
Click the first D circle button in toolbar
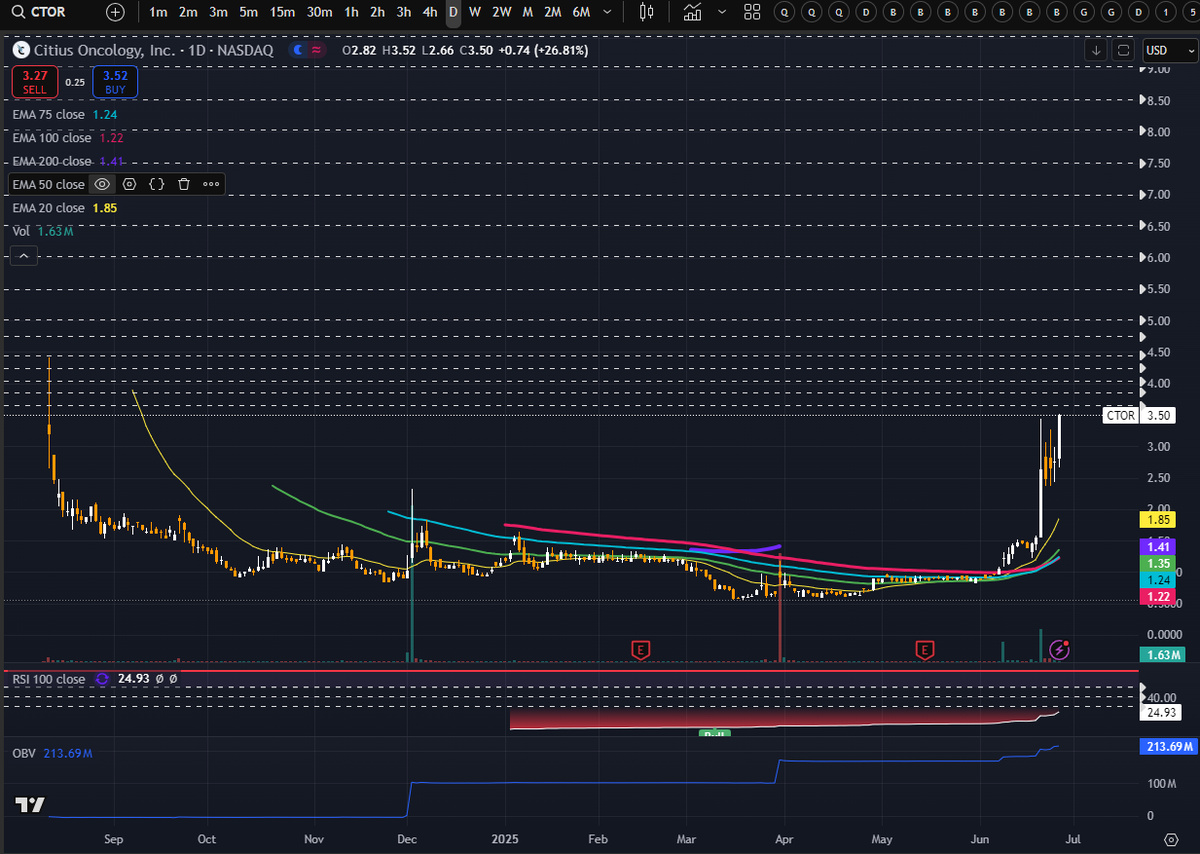coord(866,12)
